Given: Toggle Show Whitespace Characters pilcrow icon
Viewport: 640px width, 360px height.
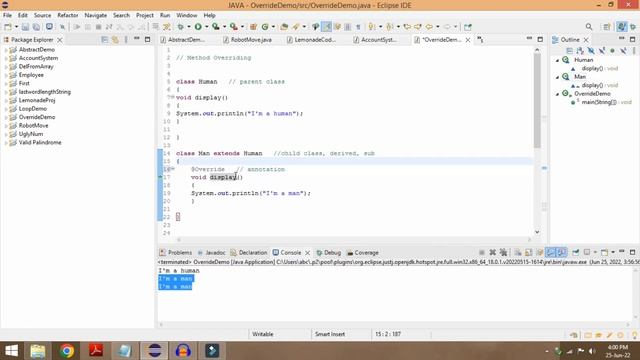Looking at the screenshot, I should coord(358,27).
